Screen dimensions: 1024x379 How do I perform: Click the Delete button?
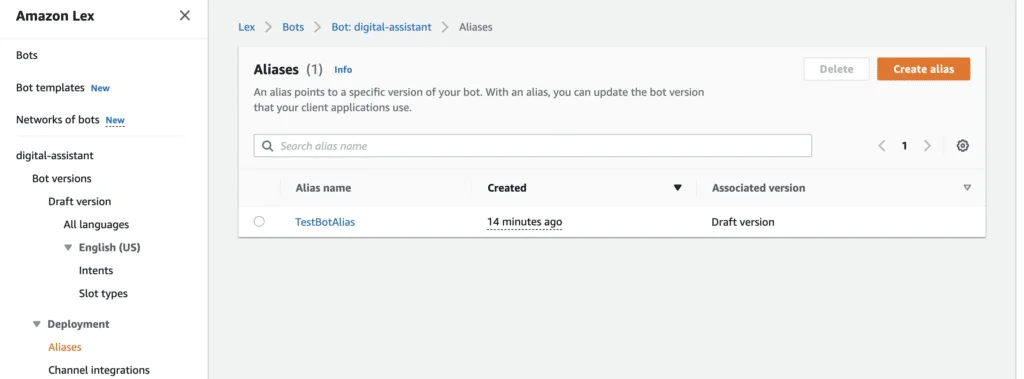837,69
